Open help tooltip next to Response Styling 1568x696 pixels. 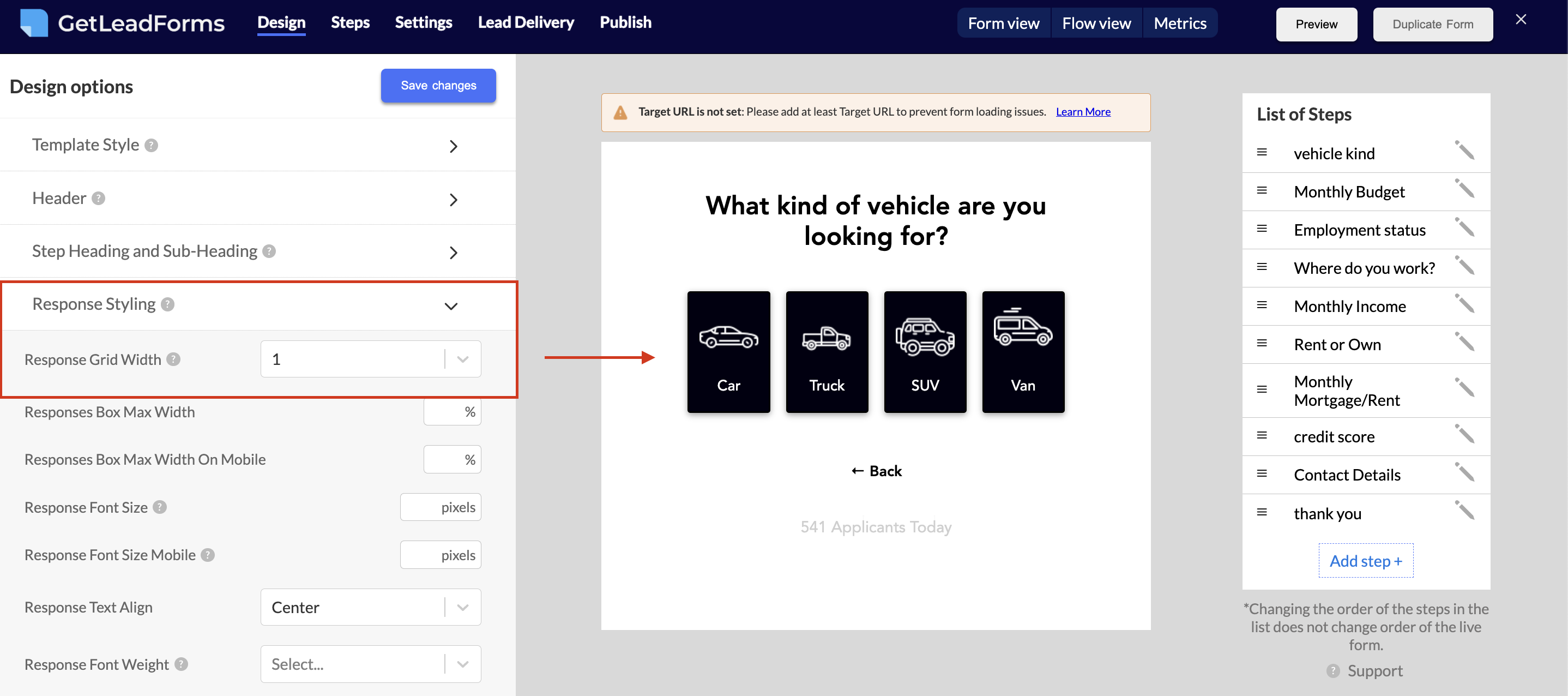pyautogui.click(x=168, y=304)
